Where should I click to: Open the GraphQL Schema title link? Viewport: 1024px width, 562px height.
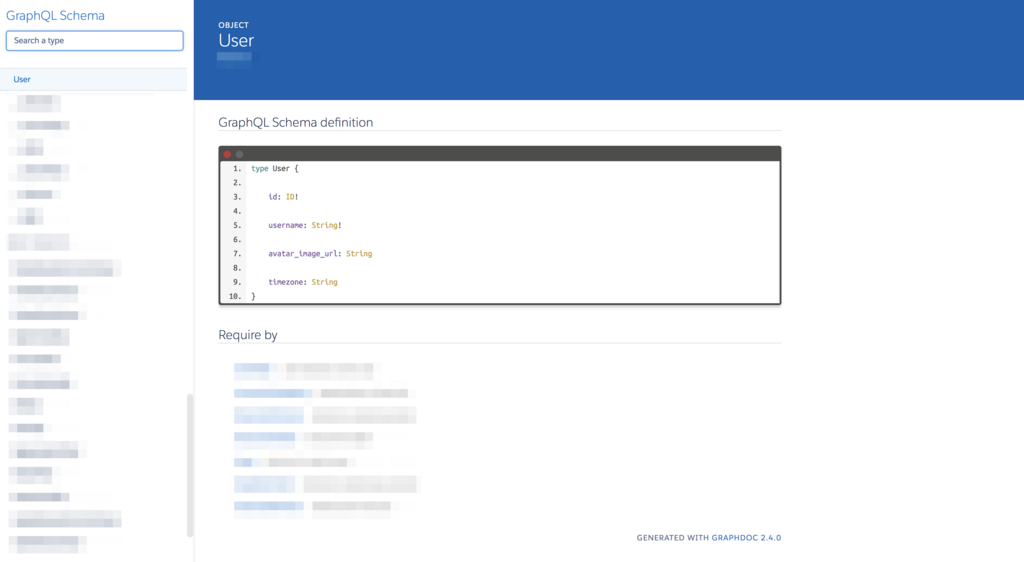pyautogui.click(x=55, y=15)
